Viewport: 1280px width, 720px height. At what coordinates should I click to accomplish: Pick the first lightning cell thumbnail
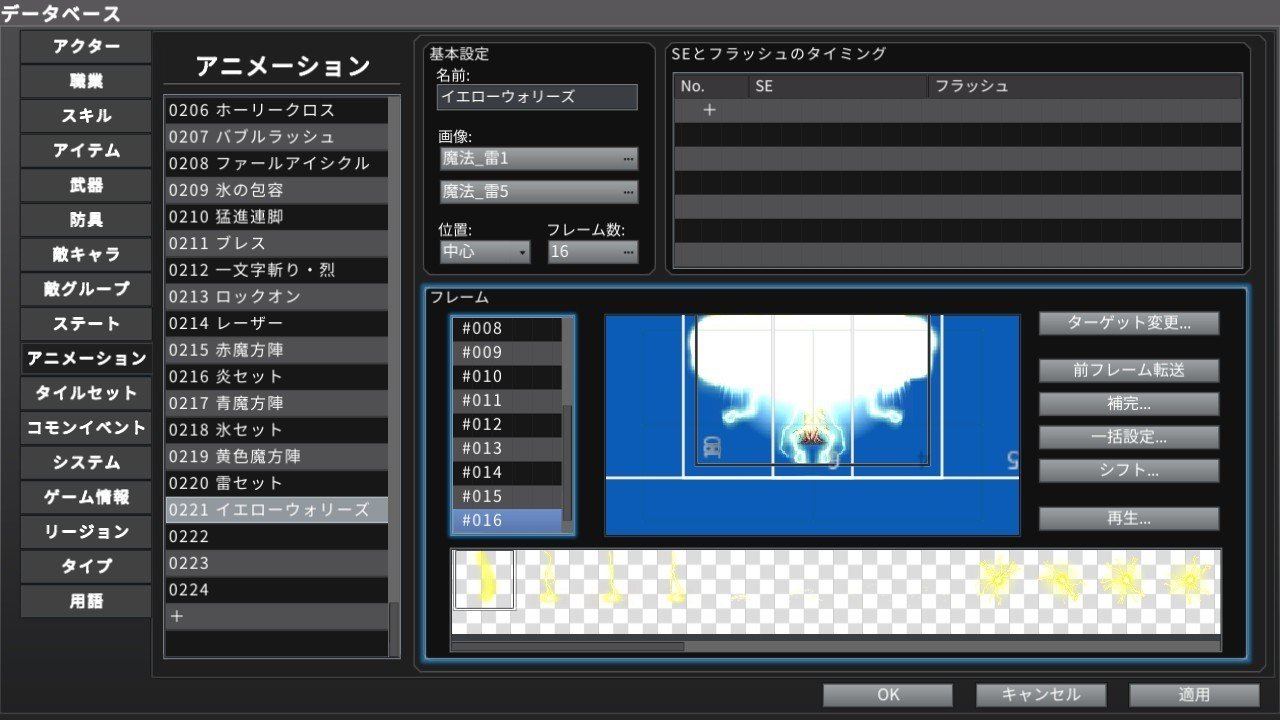(x=484, y=579)
